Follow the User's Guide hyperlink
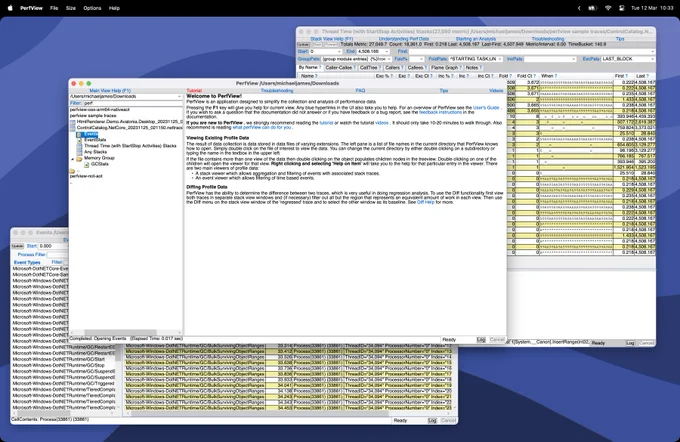Image resolution: width=680 pixels, height=442 pixels. 486,108
